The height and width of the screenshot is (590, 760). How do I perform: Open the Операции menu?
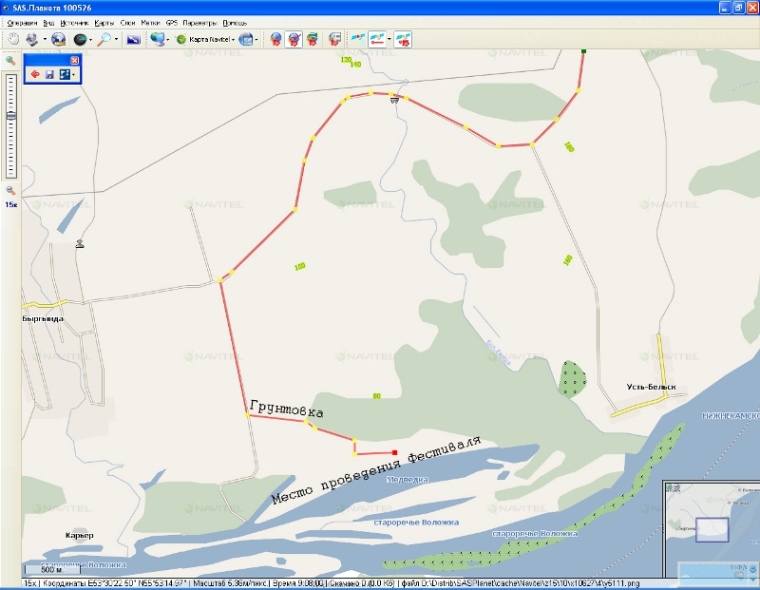20,21
